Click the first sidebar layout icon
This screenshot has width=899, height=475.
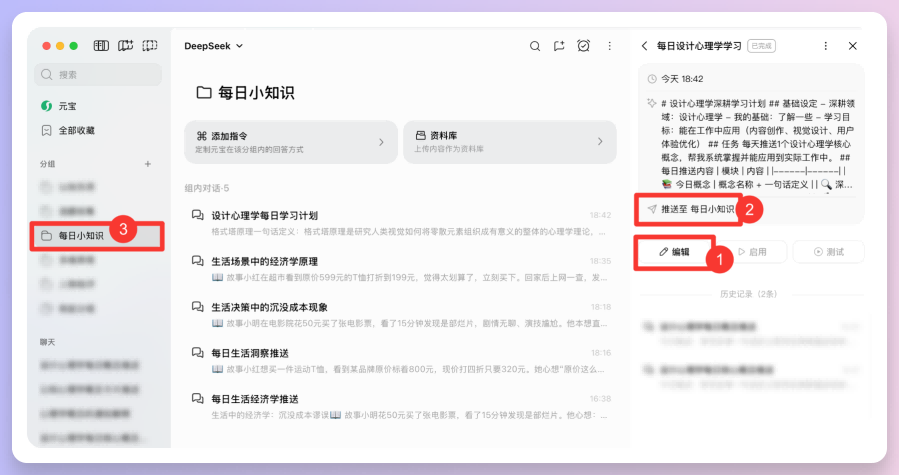click(x=101, y=46)
